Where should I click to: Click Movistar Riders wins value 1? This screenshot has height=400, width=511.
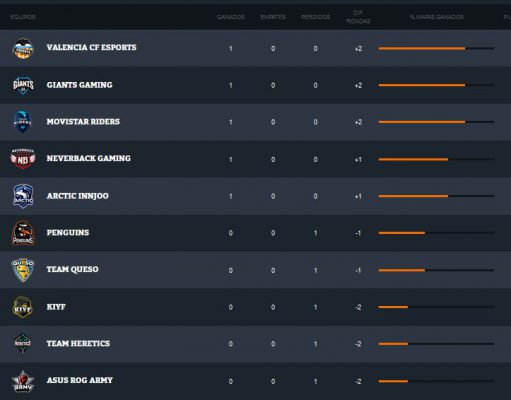pyautogui.click(x=231, y=122)
